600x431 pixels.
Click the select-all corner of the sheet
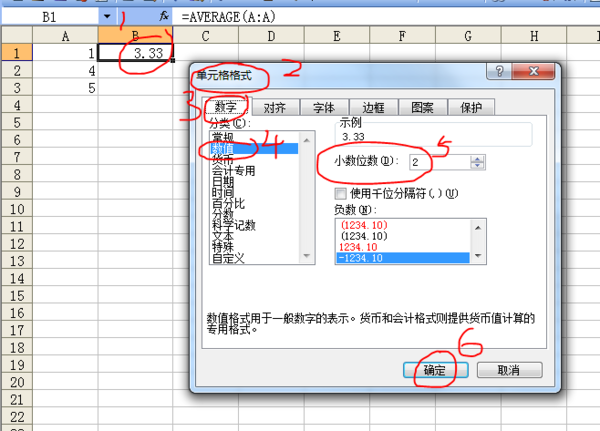click(16, 36)
